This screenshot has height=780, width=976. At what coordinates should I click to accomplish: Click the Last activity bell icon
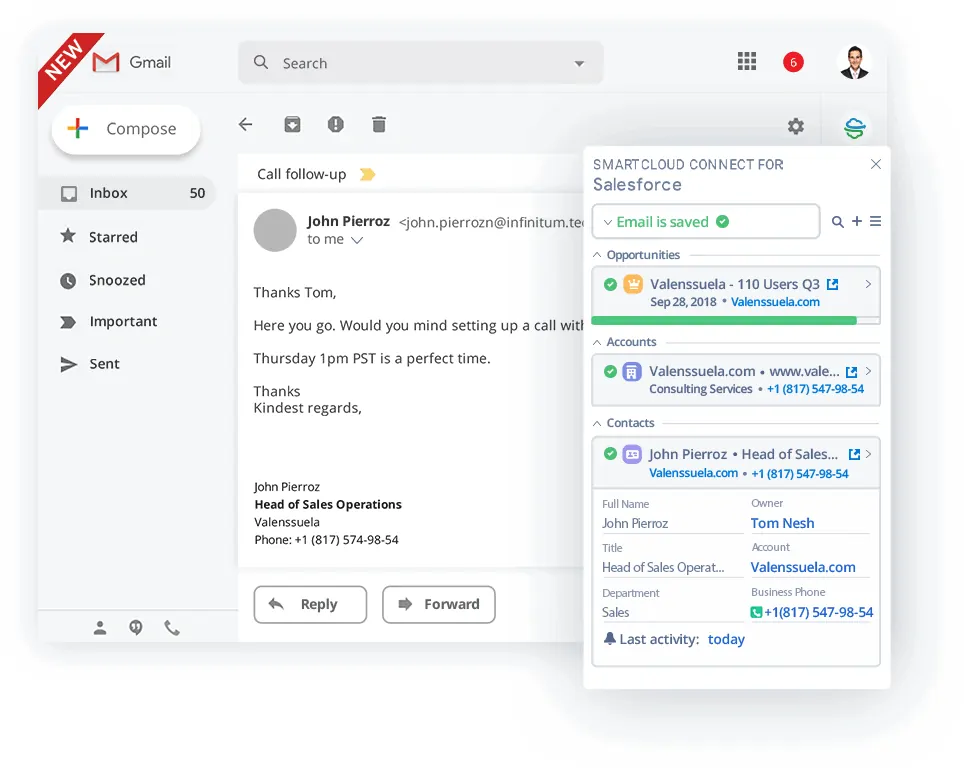pos(610,639)
